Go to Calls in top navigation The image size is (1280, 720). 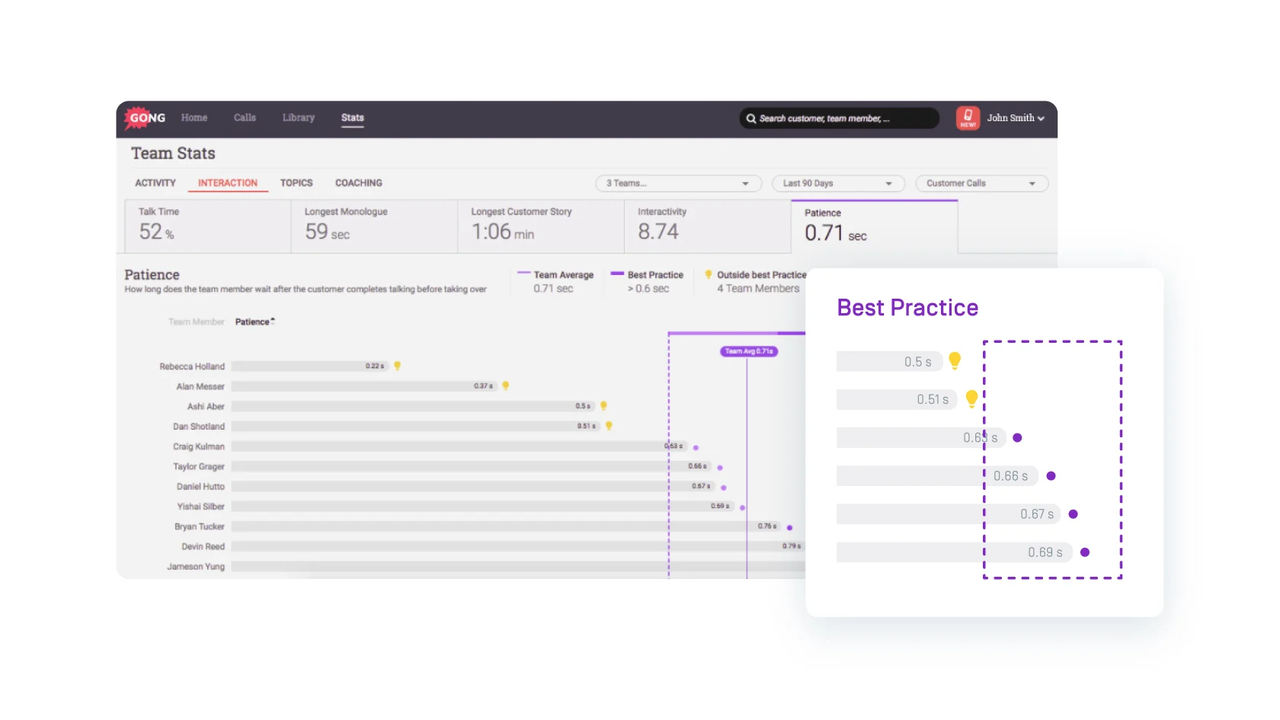245,118
